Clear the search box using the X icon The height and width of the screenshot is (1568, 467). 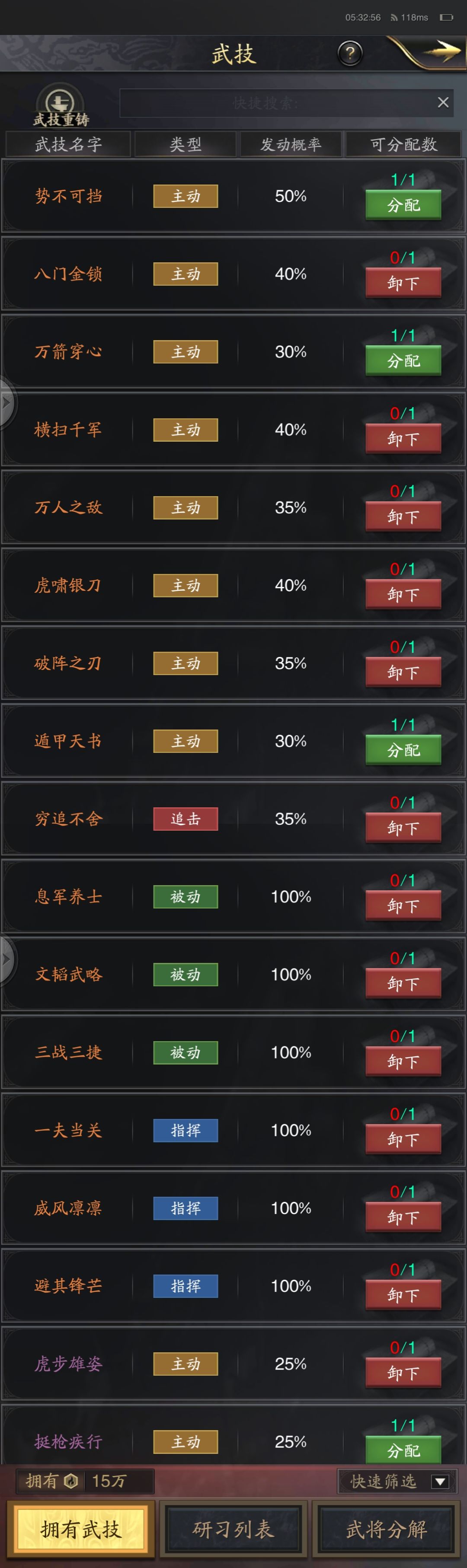tap(443, 102)
